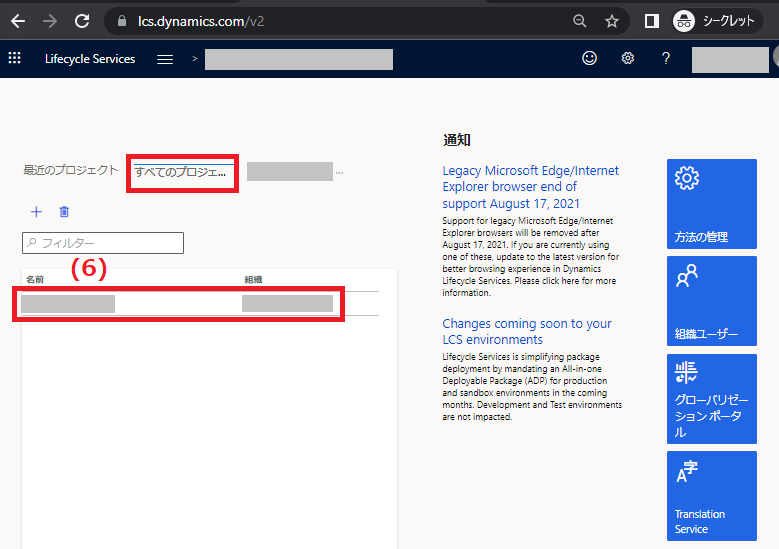
Task: Switch to the 最近のプロジェクト tab
Action: [x=71, y=170]
